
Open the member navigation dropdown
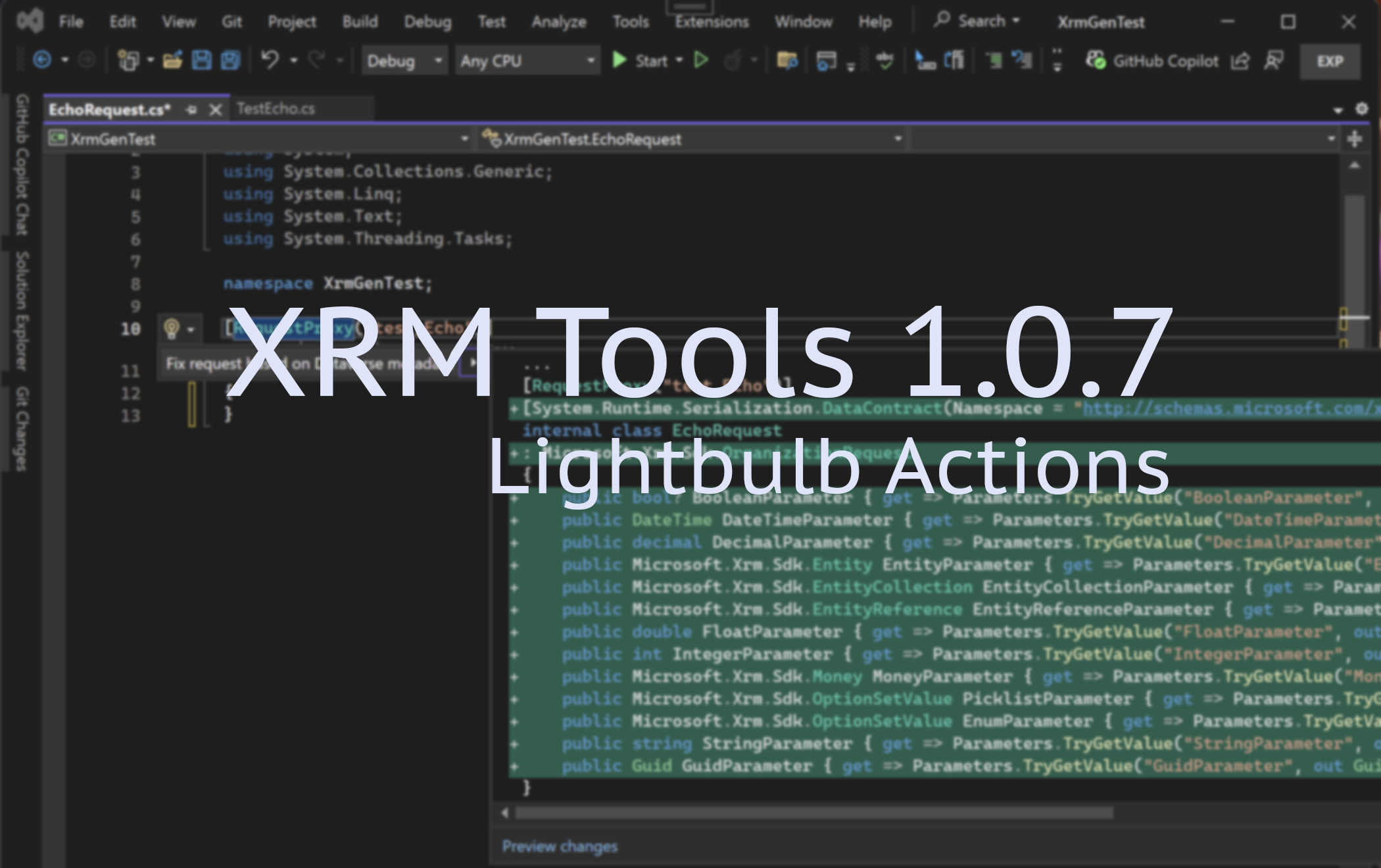tap(1125, 139)
